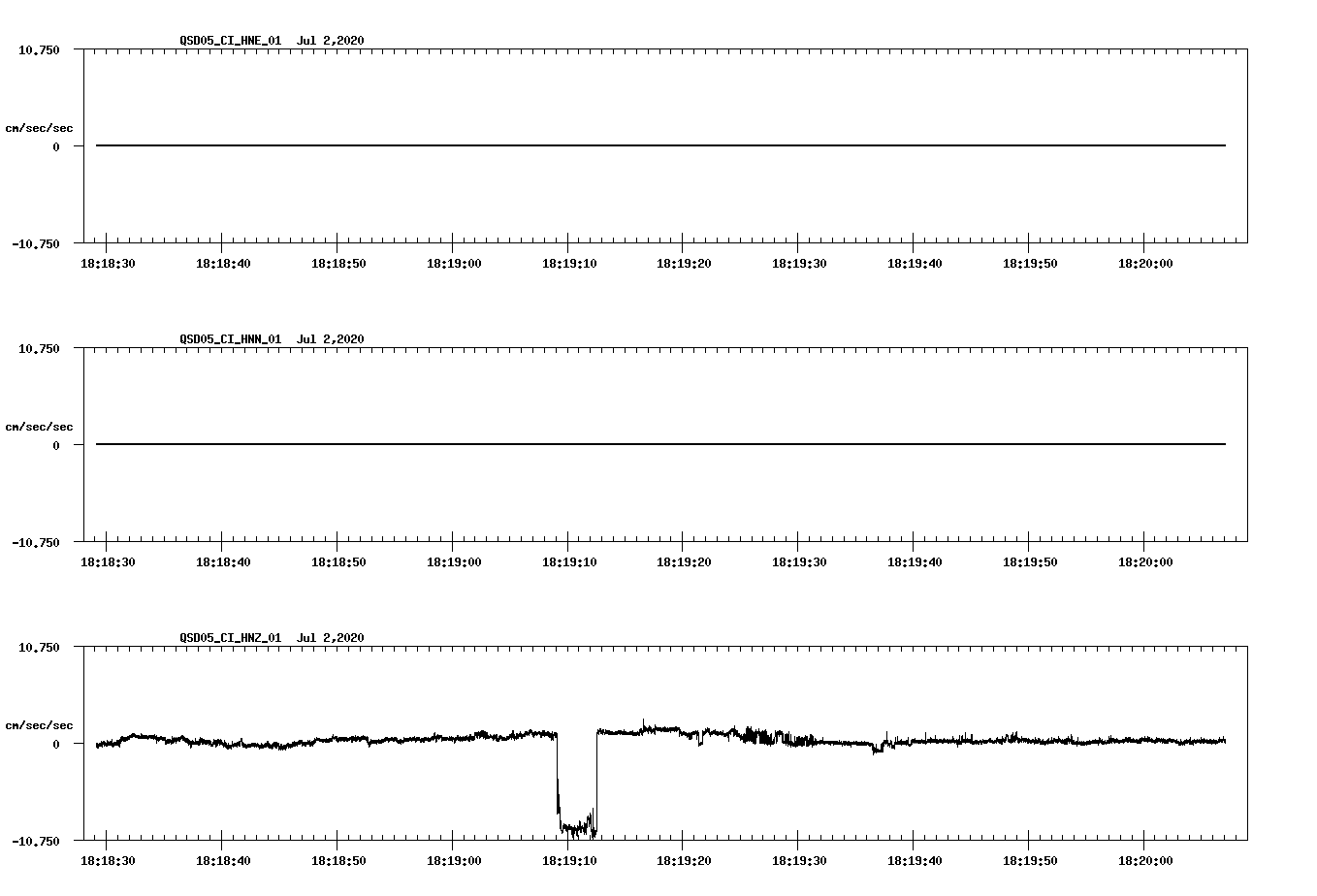Pick the 18:18:30 time label on HNZ plot
Viewport: 1317px width, 896px height.
pyautogui.click(x=108, y=860)
